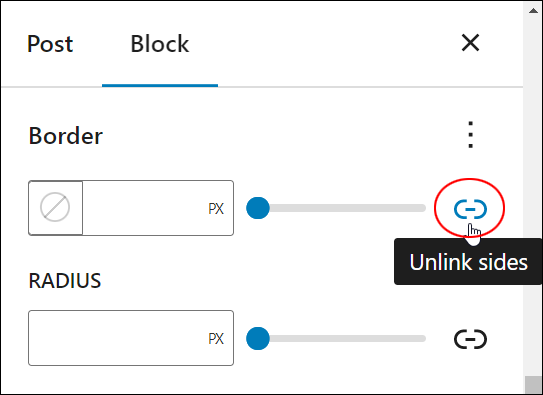Close the settings sidebar with X

point(470,43)
